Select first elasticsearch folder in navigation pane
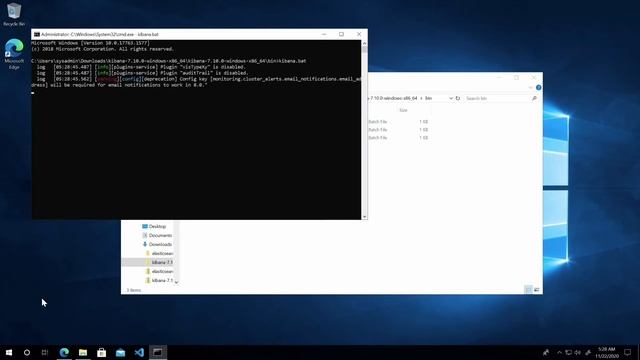This screenshot has height=360, width=640. [159, 253]
